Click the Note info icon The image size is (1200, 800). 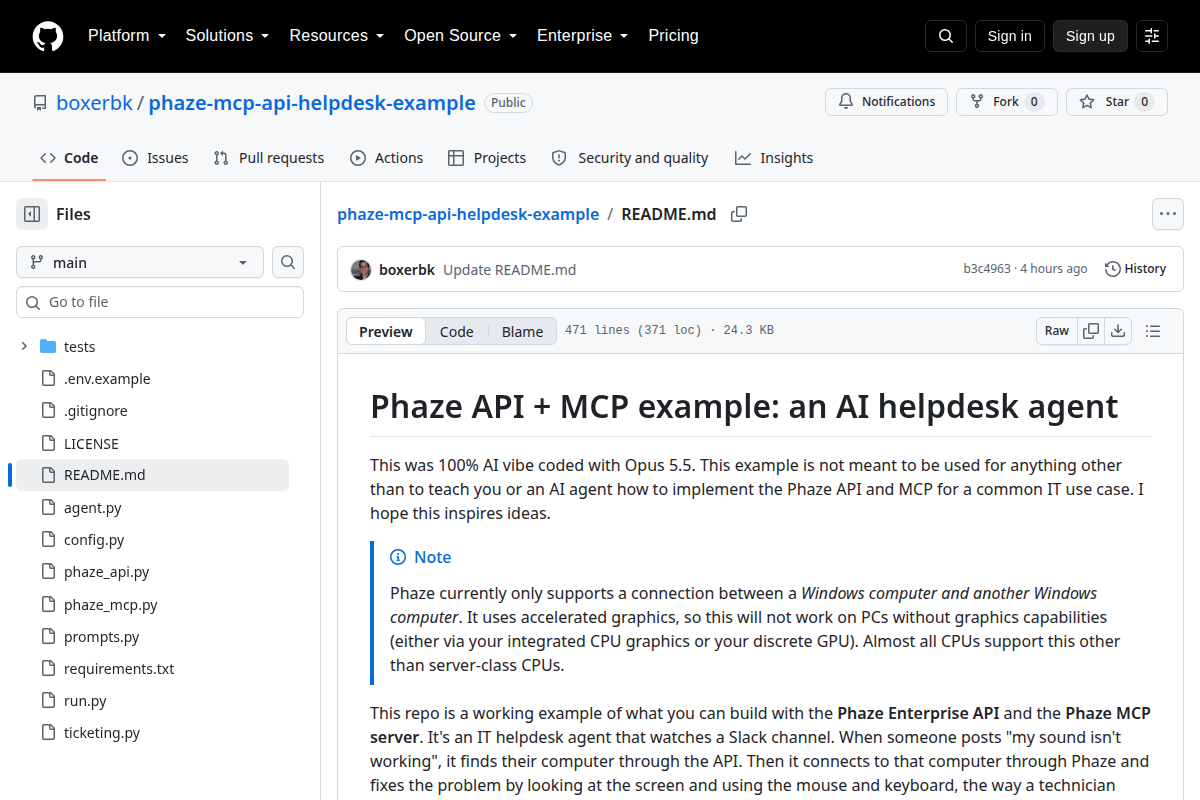pos(398,557)
